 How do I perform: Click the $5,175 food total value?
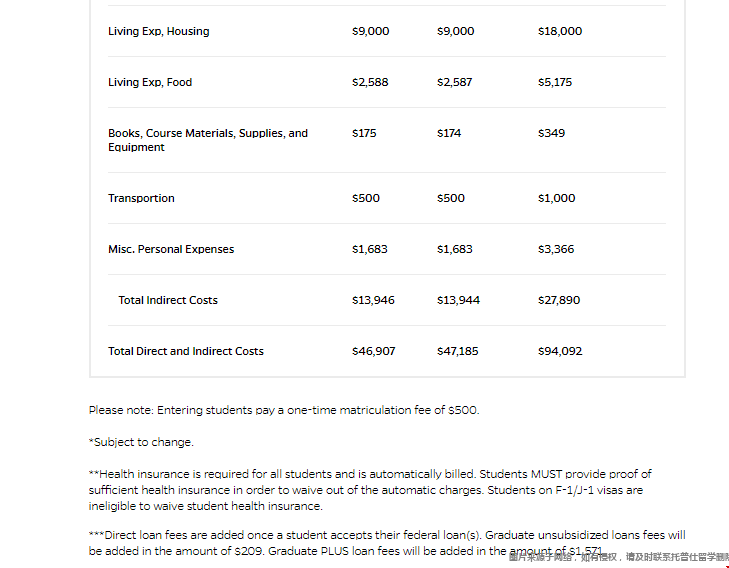click(555, 82)
